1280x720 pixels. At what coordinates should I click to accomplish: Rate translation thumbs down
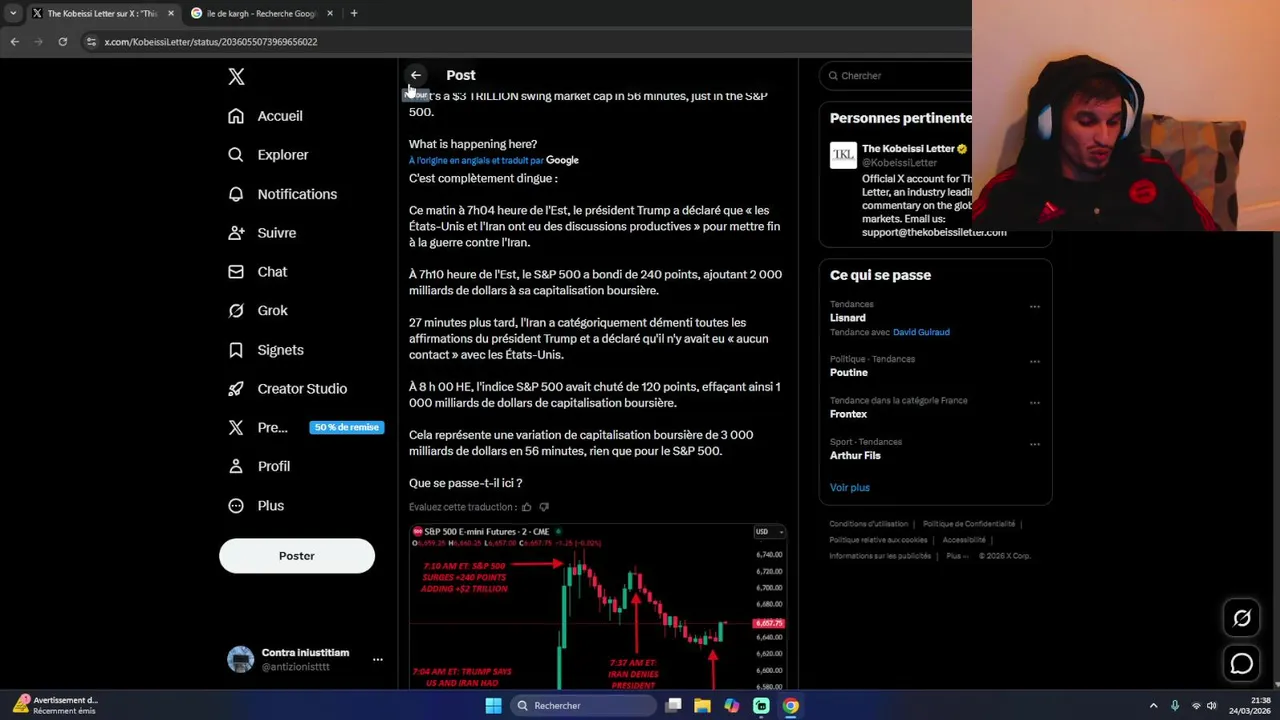pos(544,507)
